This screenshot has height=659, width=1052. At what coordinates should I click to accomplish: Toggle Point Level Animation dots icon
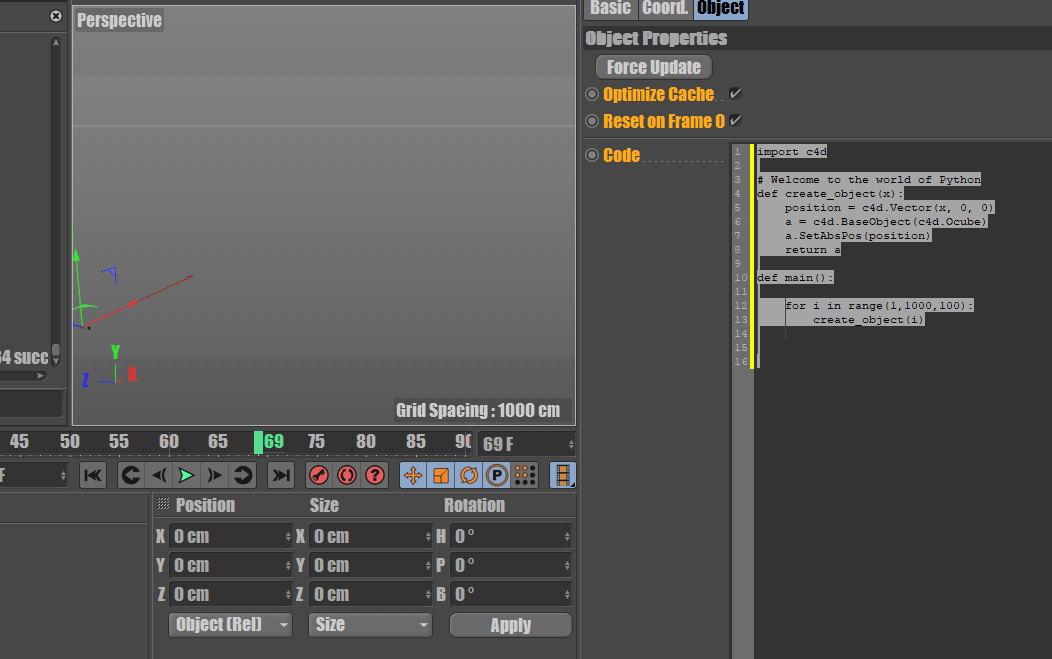click(x=525, y=475)
